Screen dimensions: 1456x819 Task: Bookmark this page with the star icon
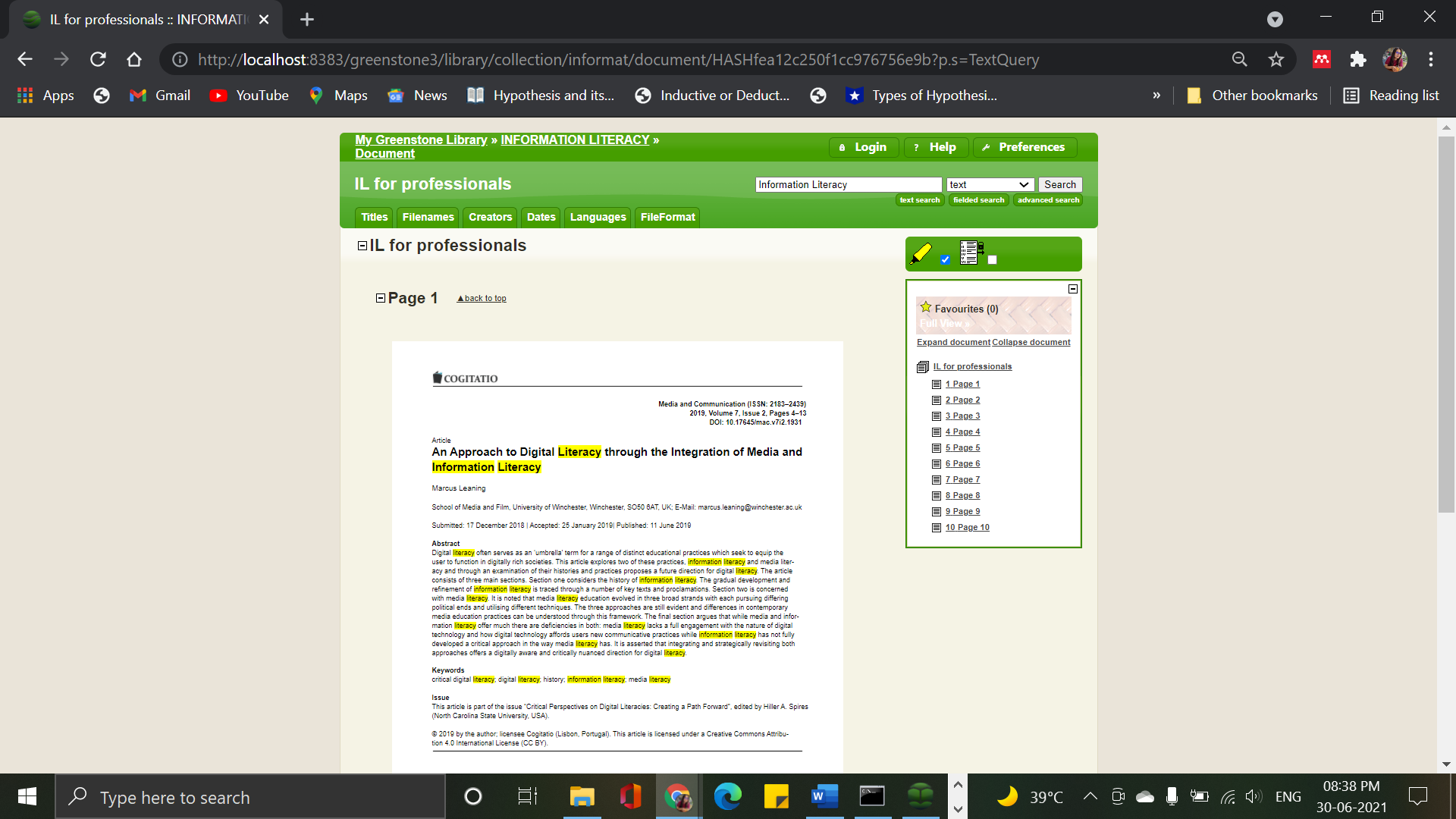click(1276, 59)
